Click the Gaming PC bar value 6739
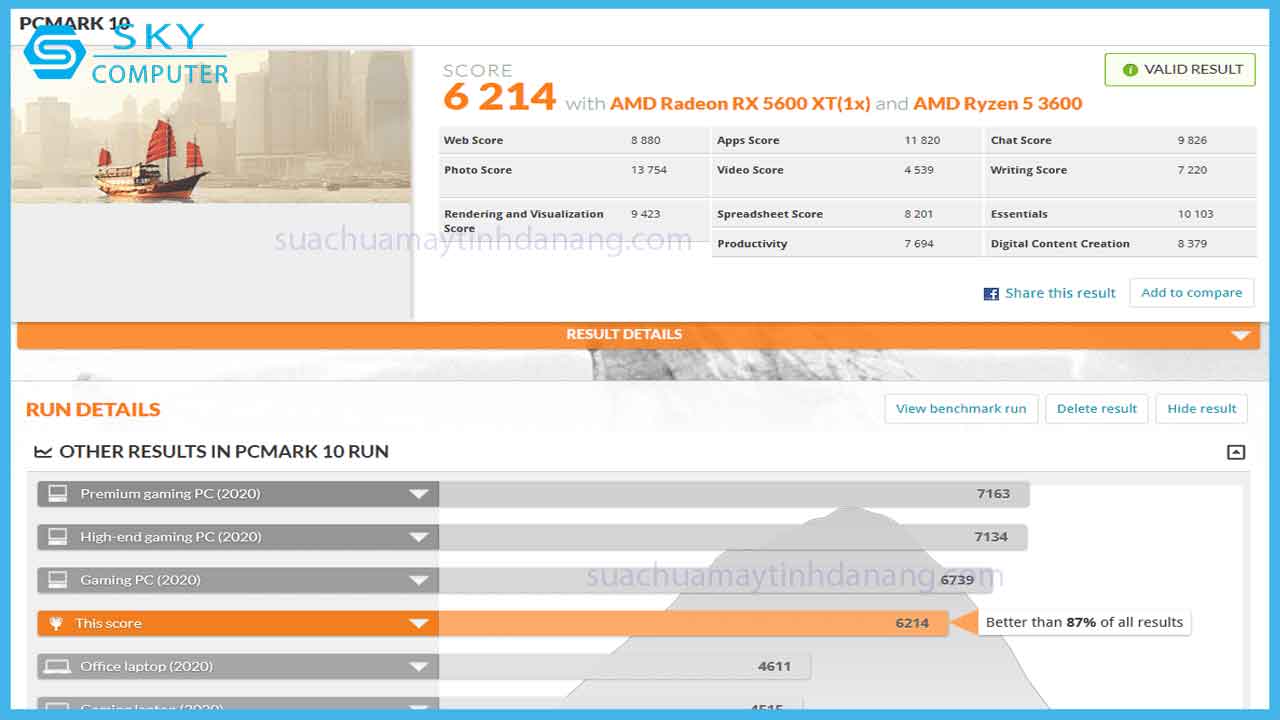This screenshot has height=720, width=1280. (957, 580)
